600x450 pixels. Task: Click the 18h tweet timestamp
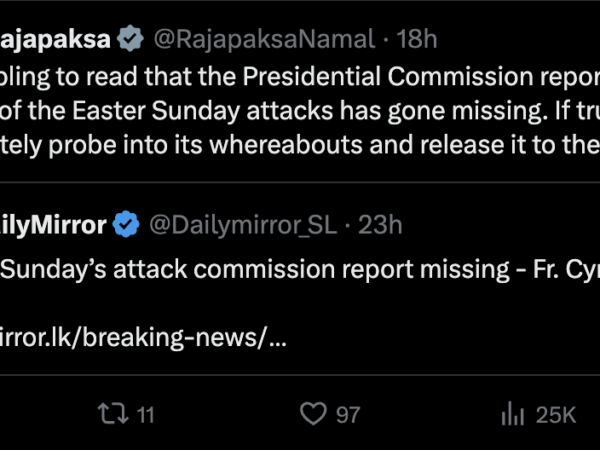417,39
